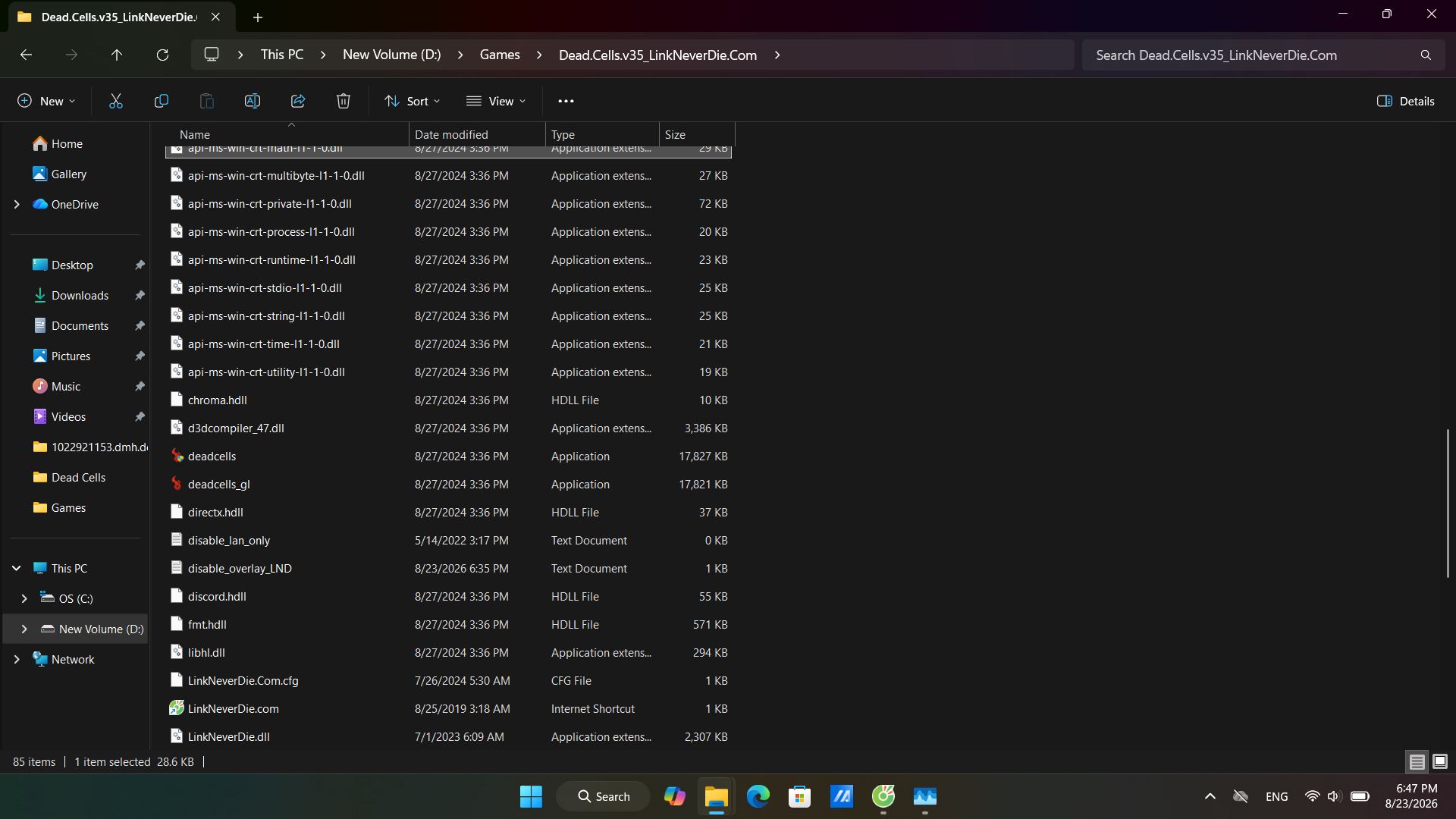The width and height of the screenshot is (1456, 819).
Task: Go back with the Back arrow
Action: tap(26, 55)
